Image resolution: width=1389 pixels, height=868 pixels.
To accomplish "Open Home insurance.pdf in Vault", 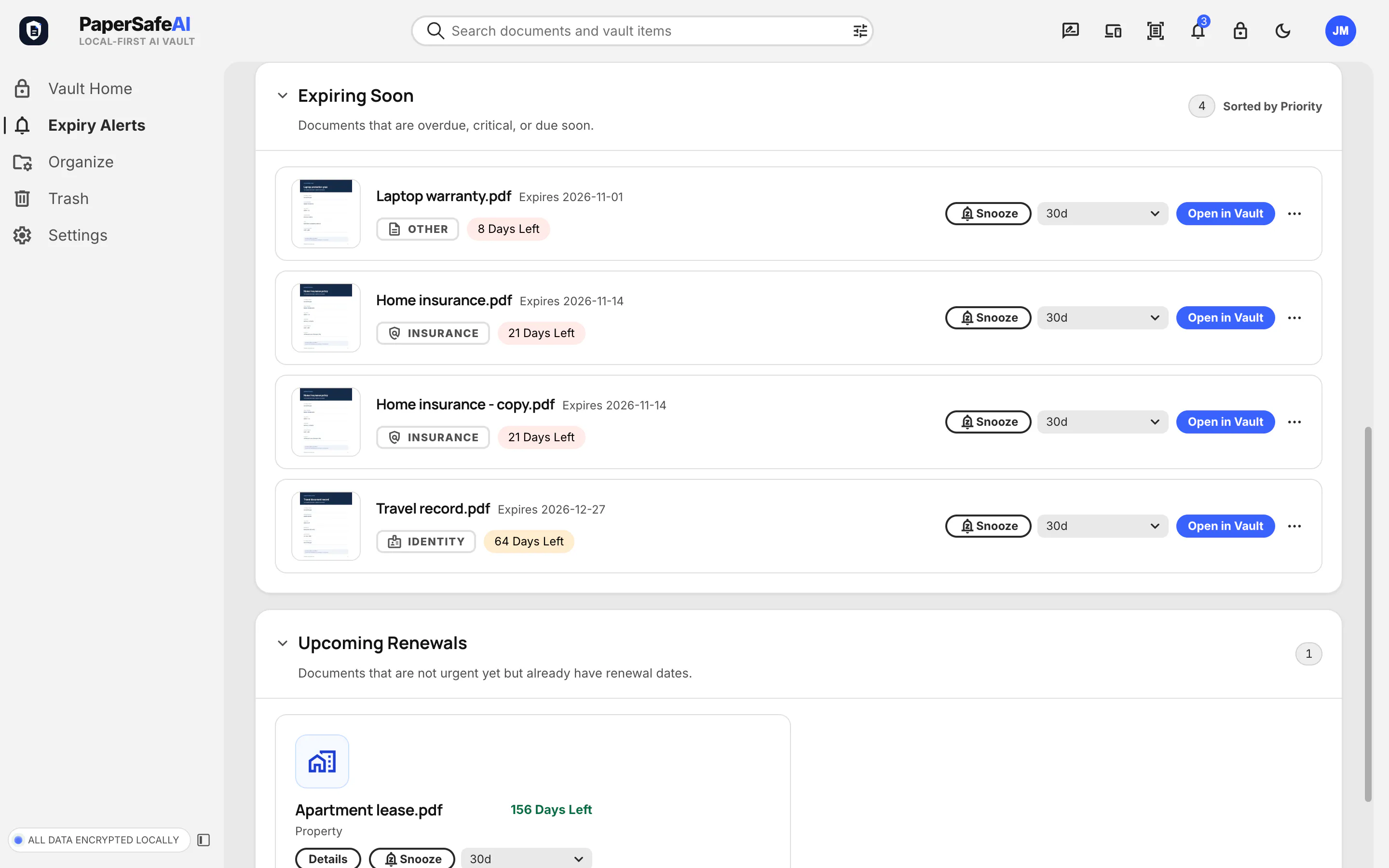I will tap(1226, 317).
